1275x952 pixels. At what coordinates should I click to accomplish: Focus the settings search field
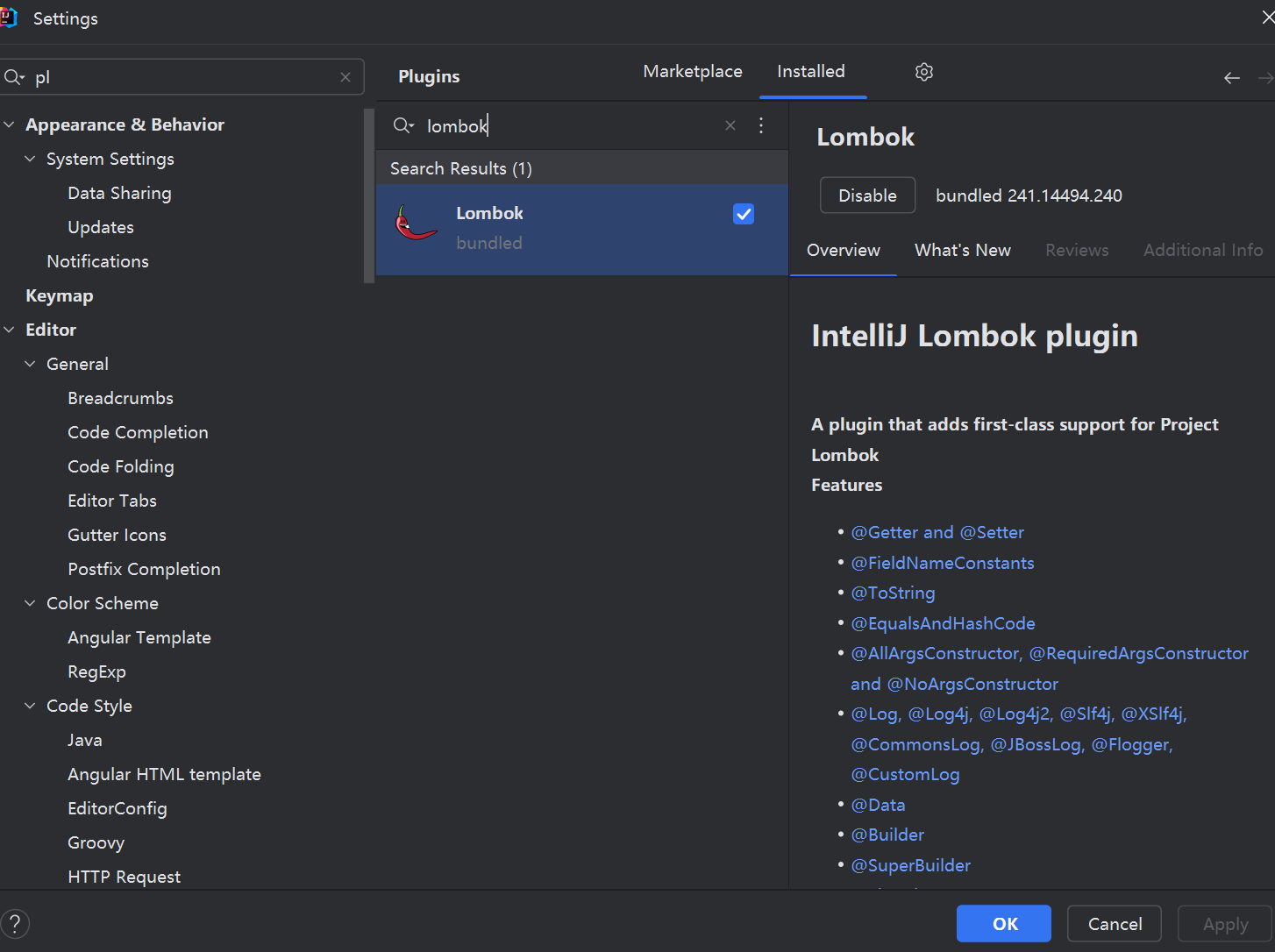point(182,77)
